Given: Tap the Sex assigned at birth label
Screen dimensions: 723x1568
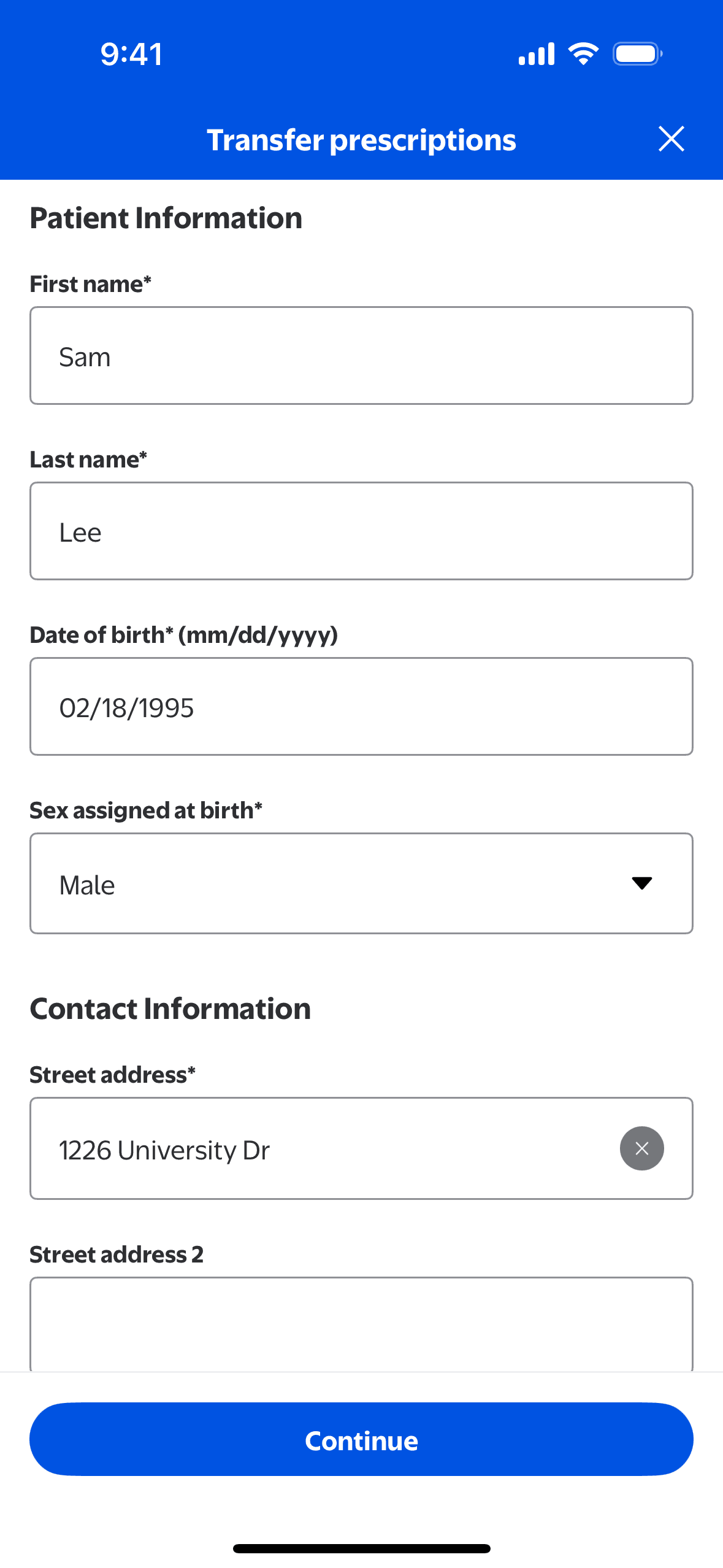Looking at the screenshot, I should coord(146,810).
